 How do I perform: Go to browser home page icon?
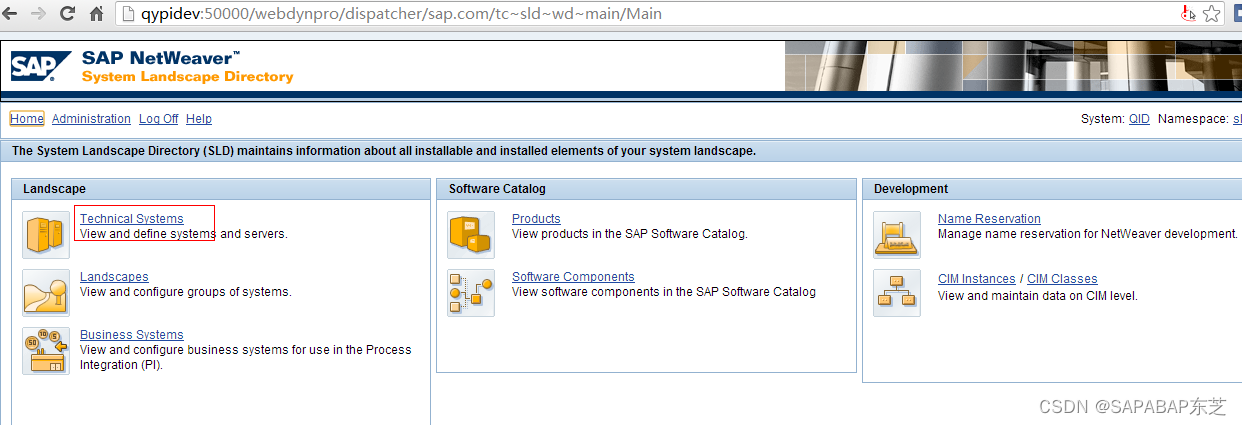pyautogui.click(x=97, y=14)
